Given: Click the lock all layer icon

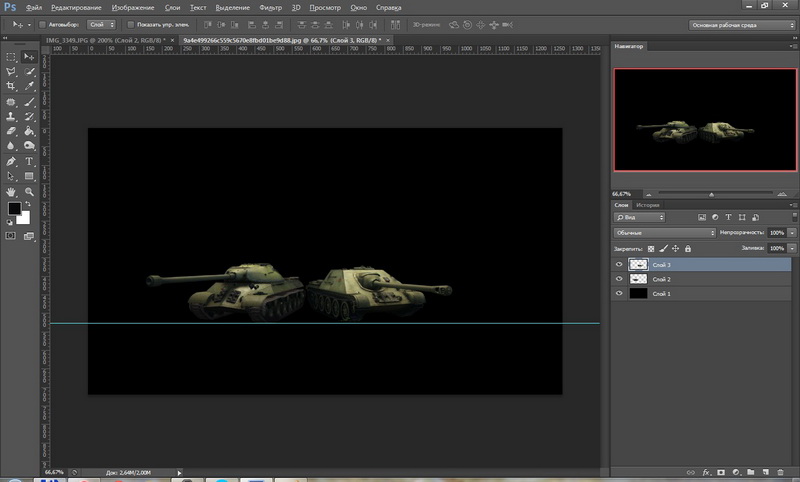Looking at the screenshot, I should 688,248.
